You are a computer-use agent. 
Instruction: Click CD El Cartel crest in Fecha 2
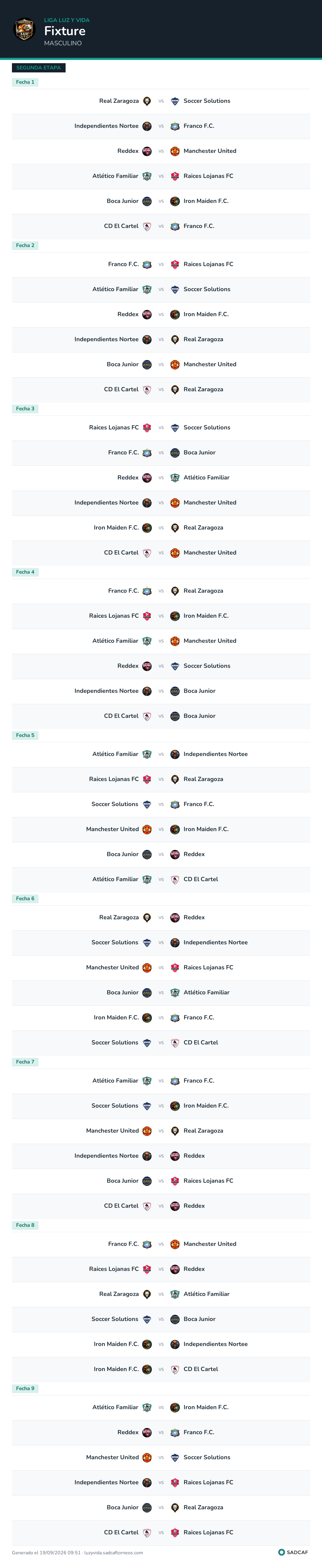pos(147,389)
